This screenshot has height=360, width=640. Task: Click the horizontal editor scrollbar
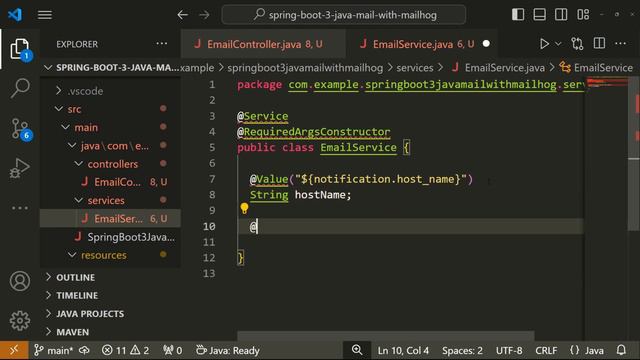point(385,336)
